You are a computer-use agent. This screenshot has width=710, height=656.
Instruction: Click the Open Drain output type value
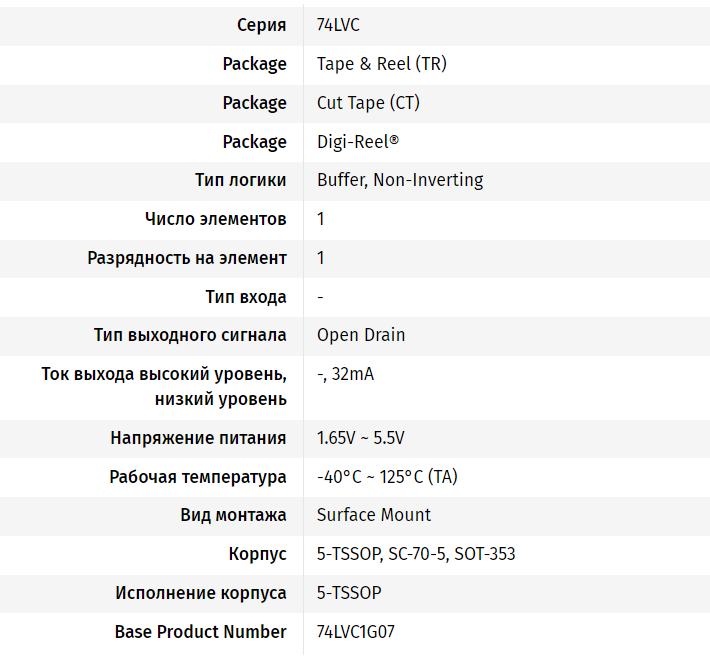pos(361,335)
